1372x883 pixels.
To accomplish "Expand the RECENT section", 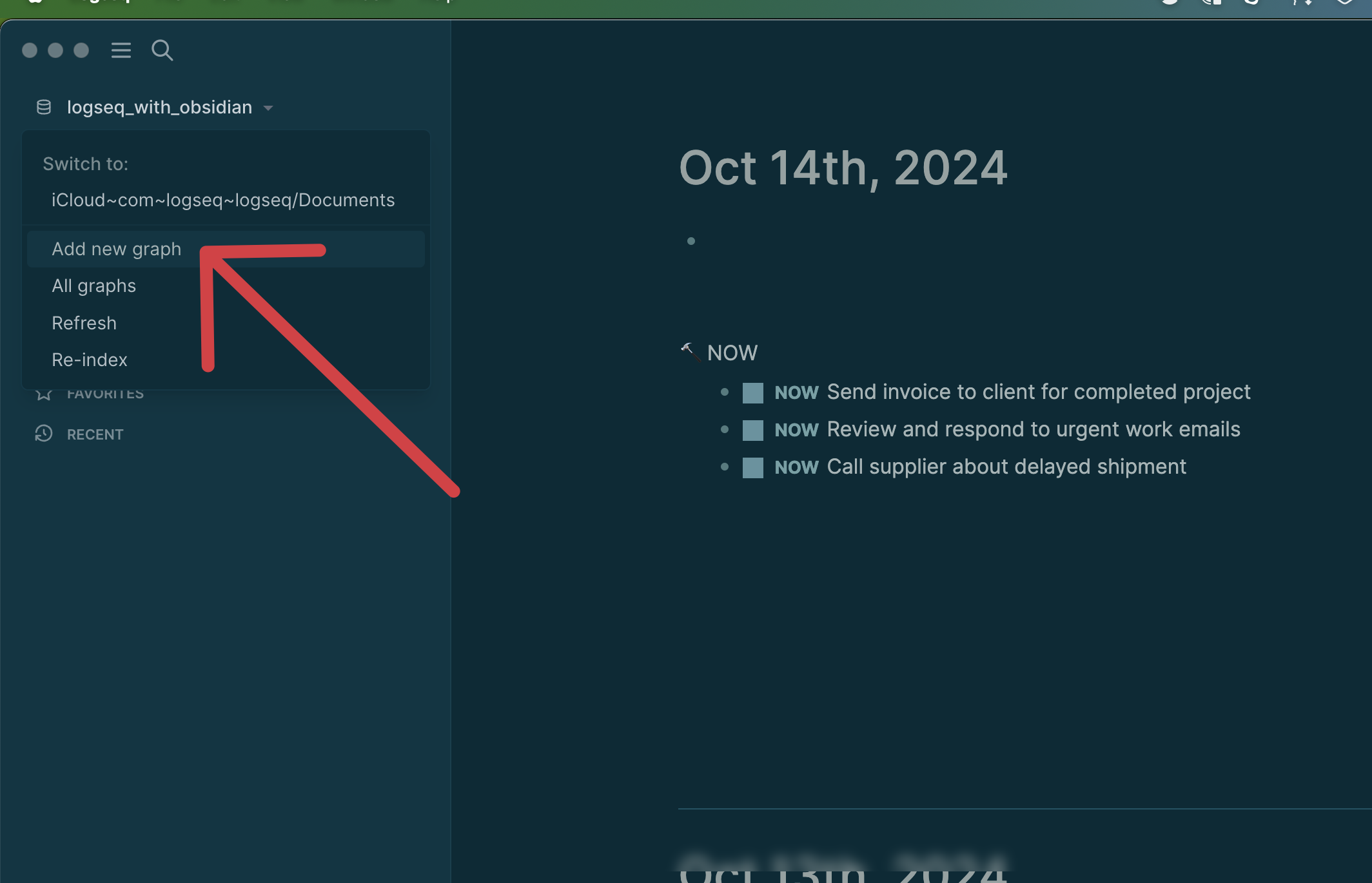I will coord(94,433).
